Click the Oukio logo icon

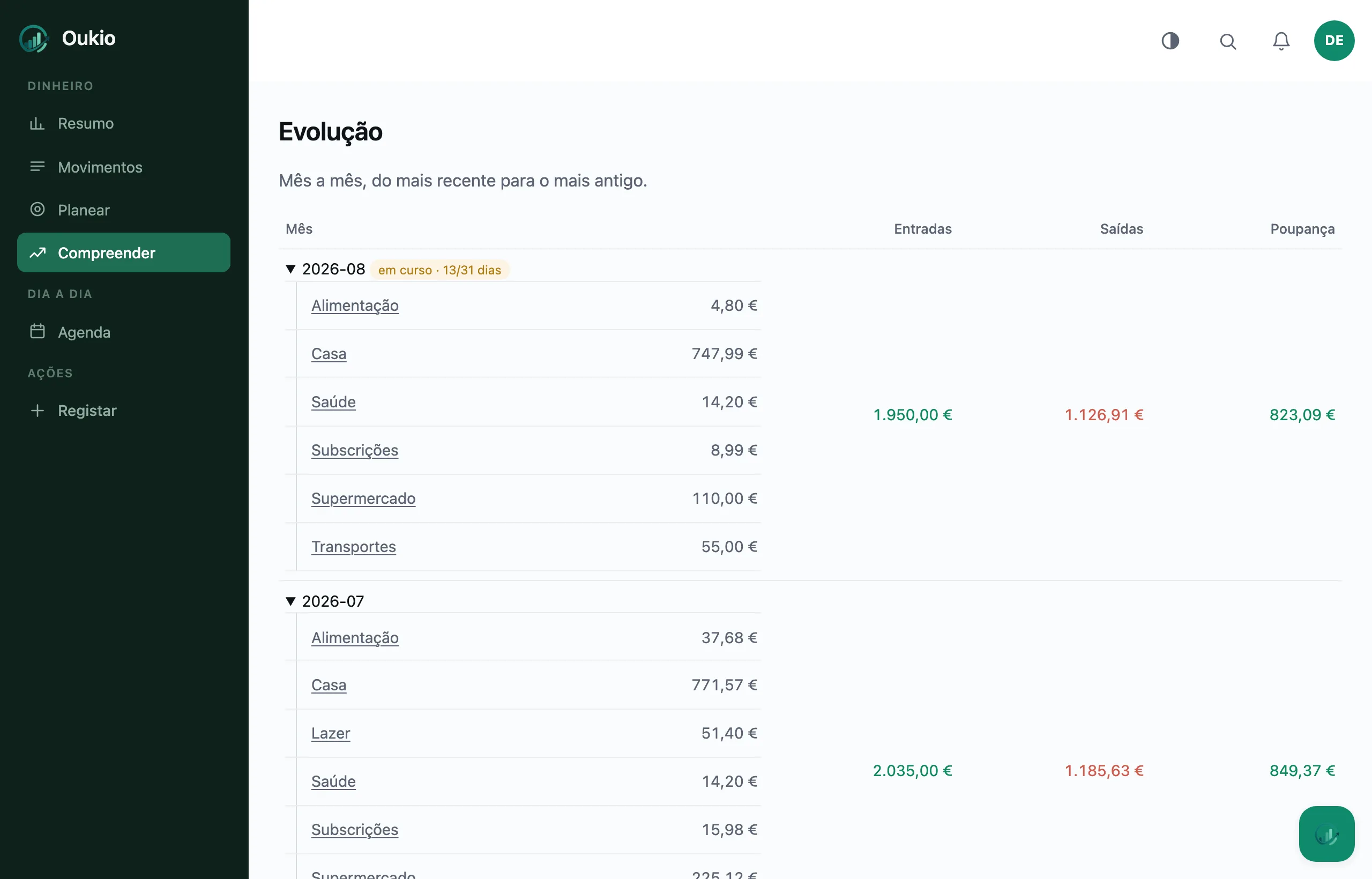(34, 39)
